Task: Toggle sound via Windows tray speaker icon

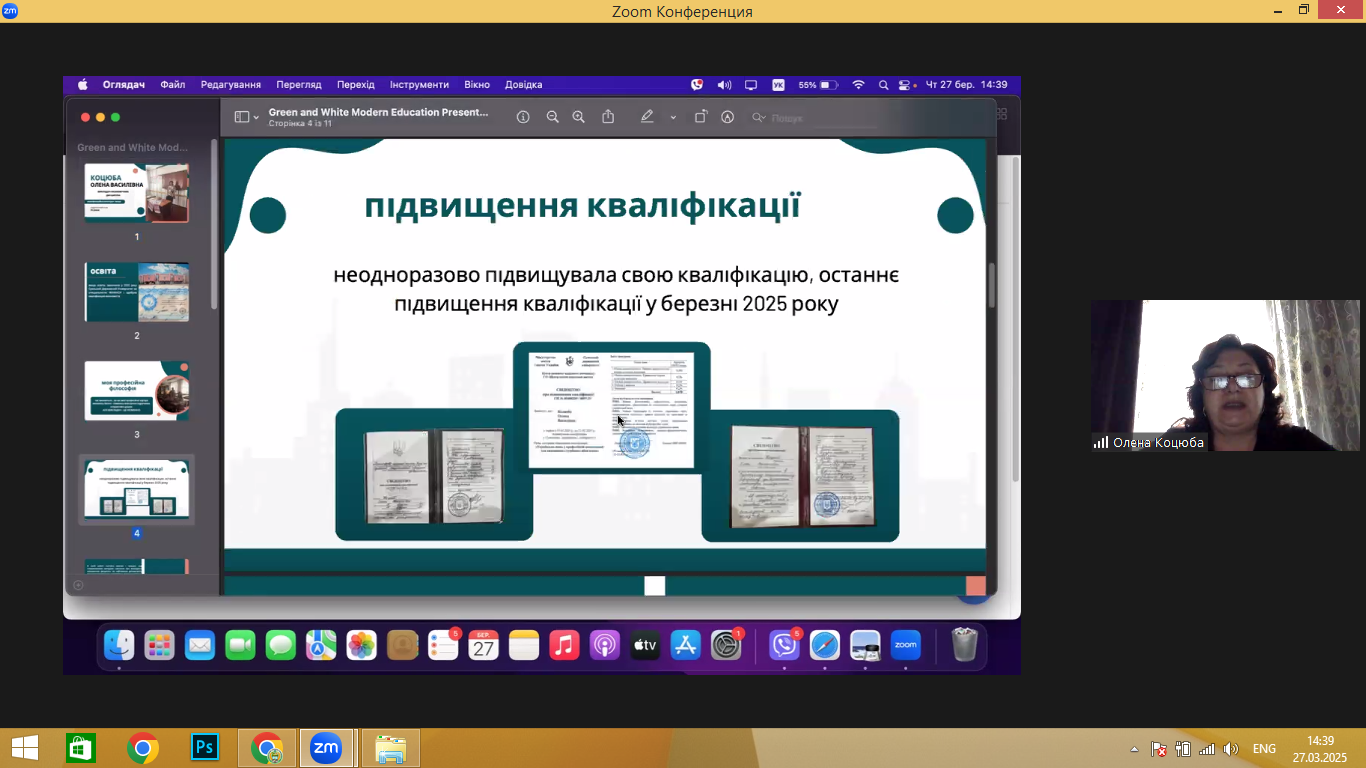Action: pos(1231,749)
